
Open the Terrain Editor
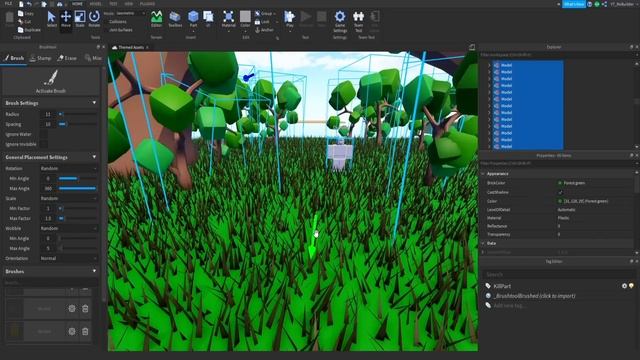[x=156, y=19]
